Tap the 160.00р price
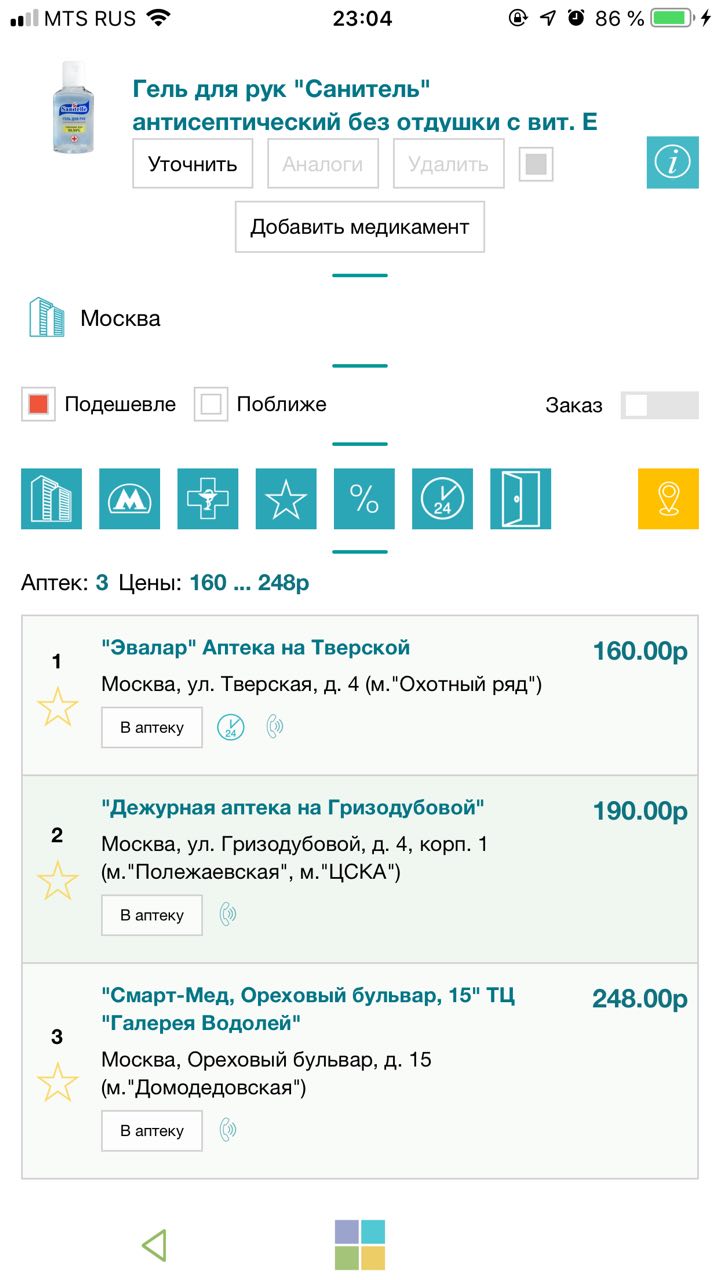Image resolution: width=720 pixels, height=1280 pixels. (x=640, y=651)
